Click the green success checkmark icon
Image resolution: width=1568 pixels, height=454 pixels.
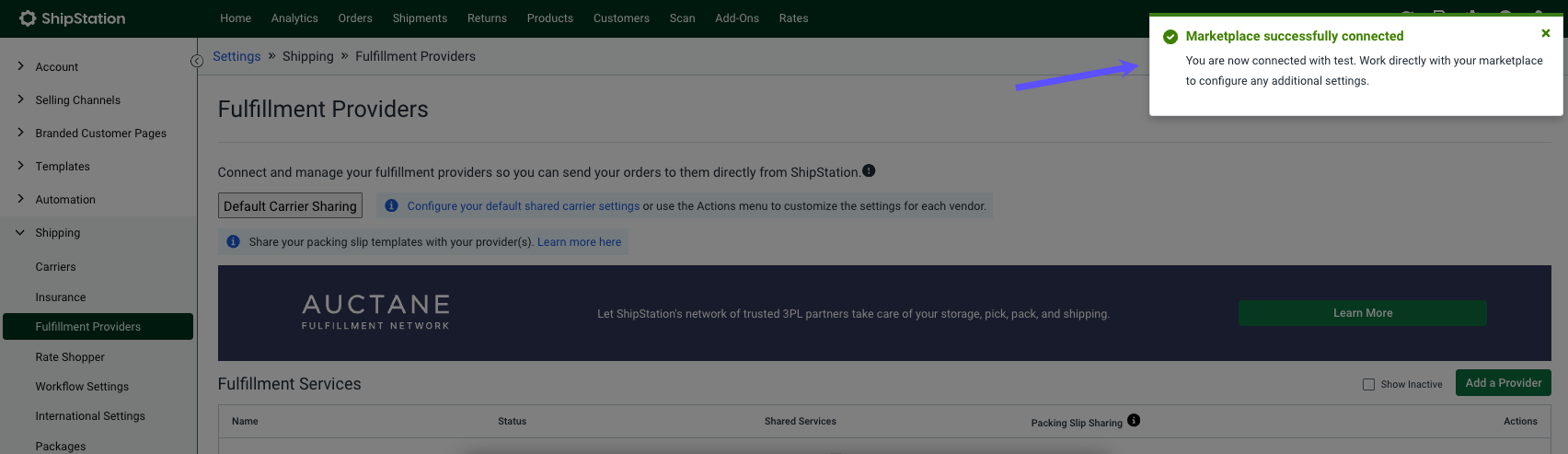click(1170, 37)
